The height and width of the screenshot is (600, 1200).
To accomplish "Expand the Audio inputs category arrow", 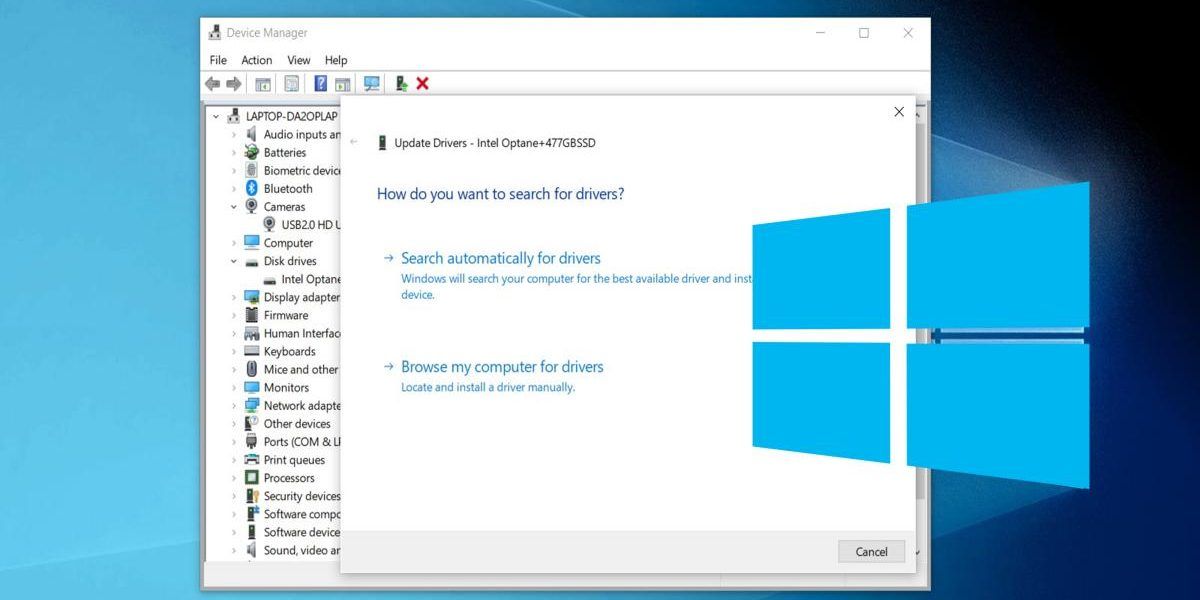I will [234, 134].
